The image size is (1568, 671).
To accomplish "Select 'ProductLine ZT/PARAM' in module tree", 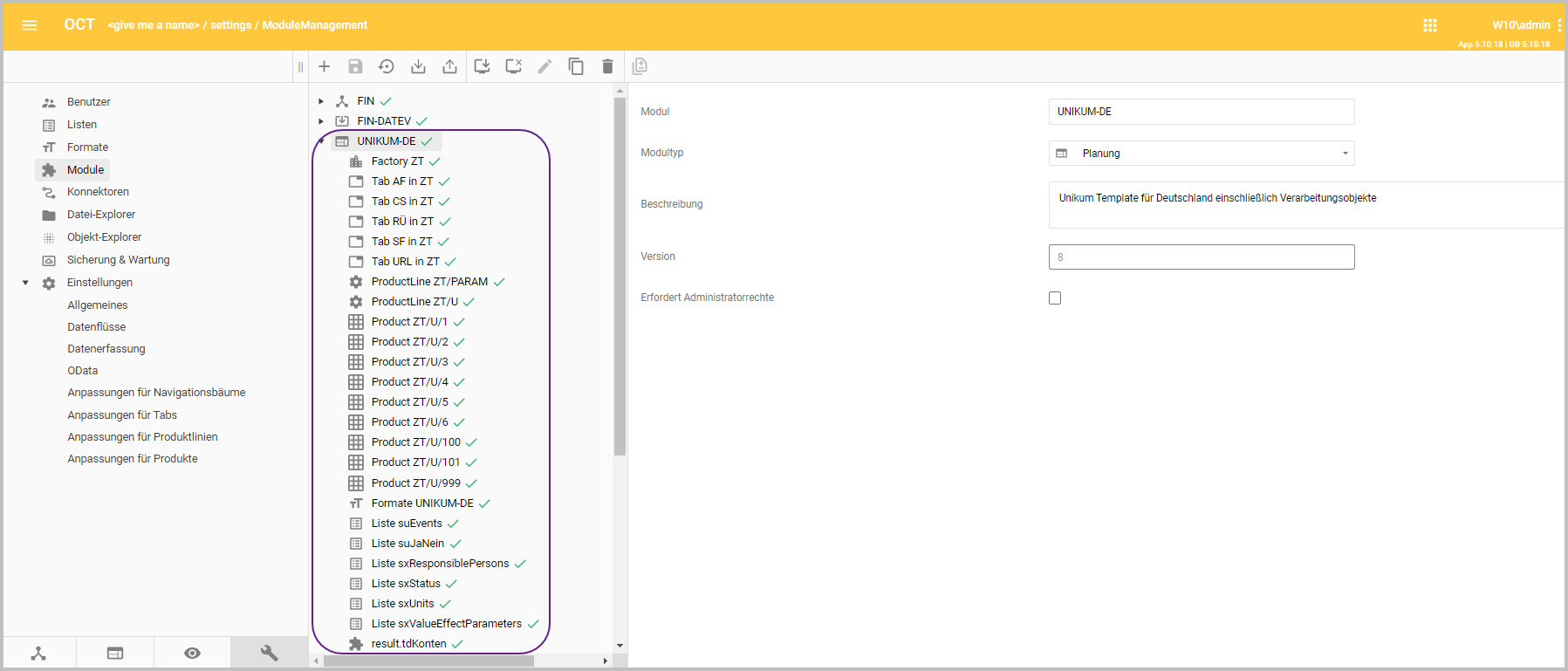I will (x=428, y=282).
